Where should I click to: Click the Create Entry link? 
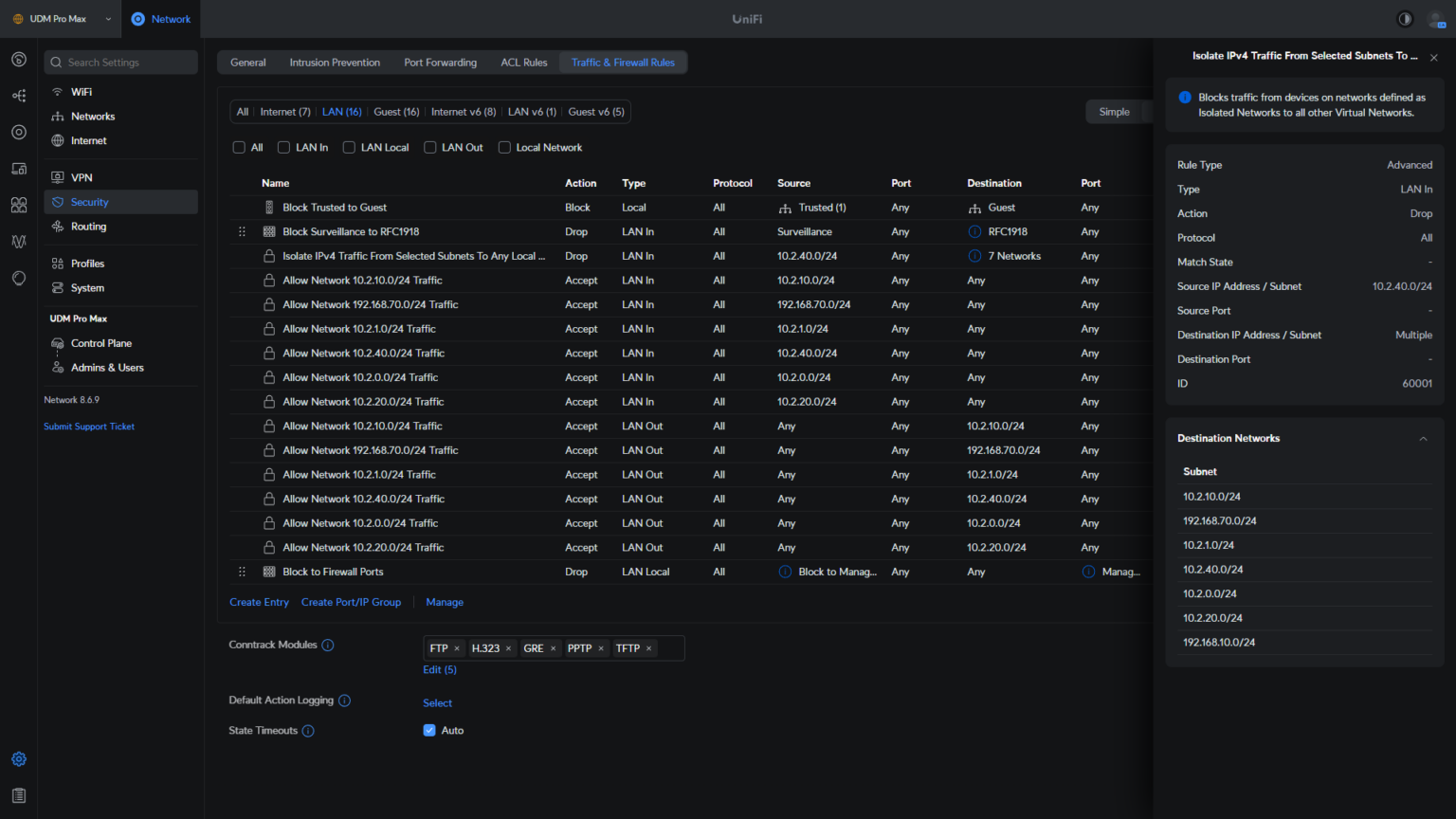pyautogui.click(x=259, y=602)
